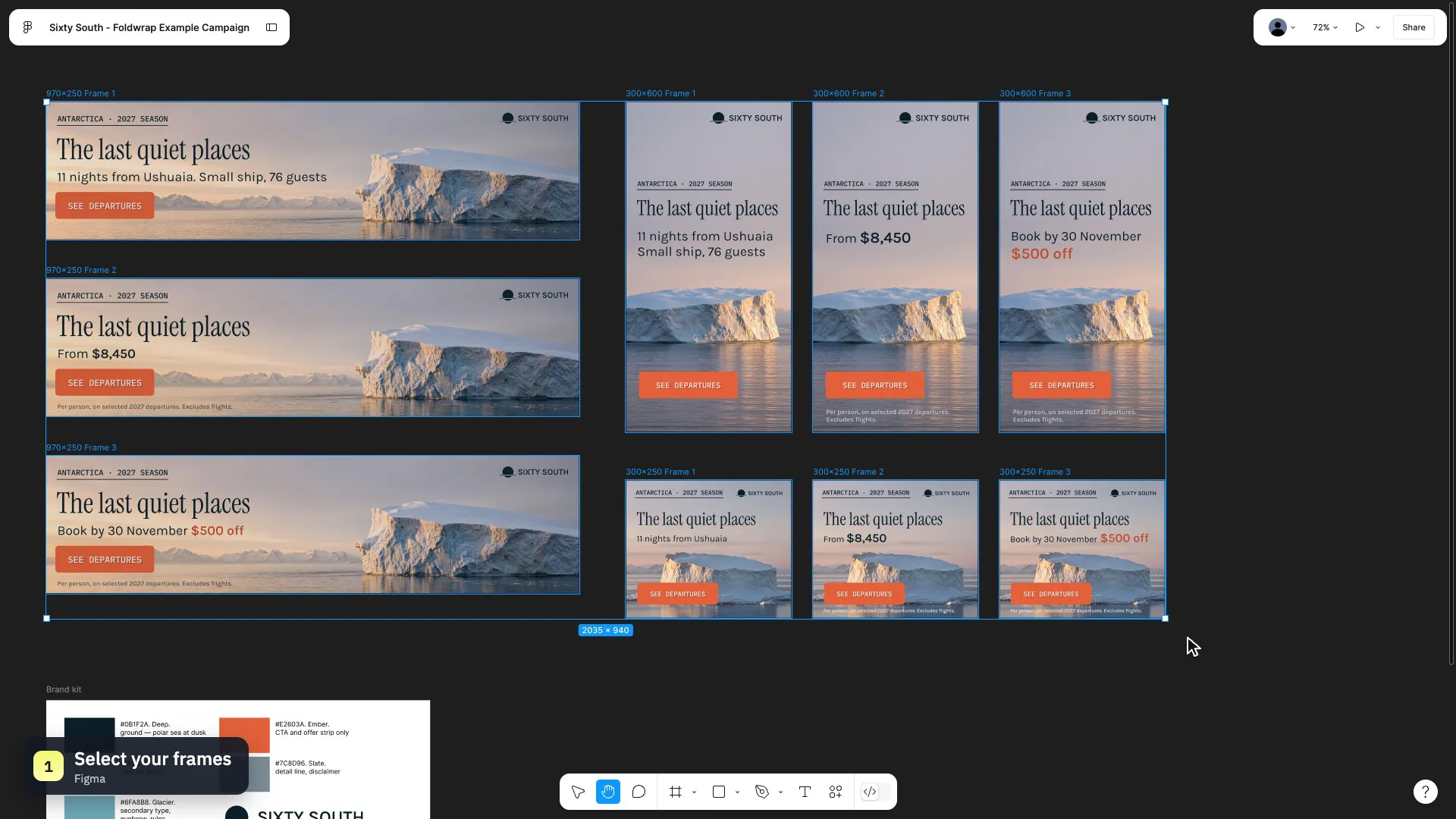Screen dimensions: 1456x819
Task: Click the 2035 × 940 selection size badge
Action: pos(605,630)
